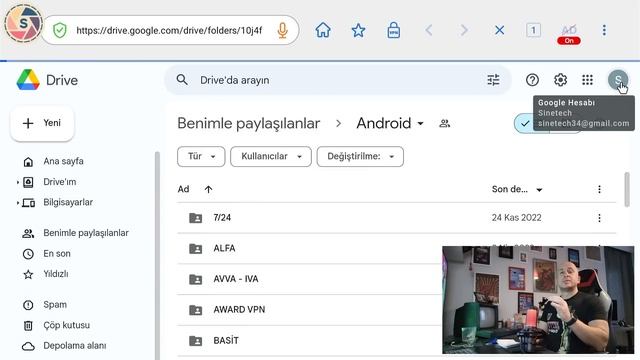Open the VPN lock icon
Viewport: 640px width, 360px height.
[x=393, y=30]
